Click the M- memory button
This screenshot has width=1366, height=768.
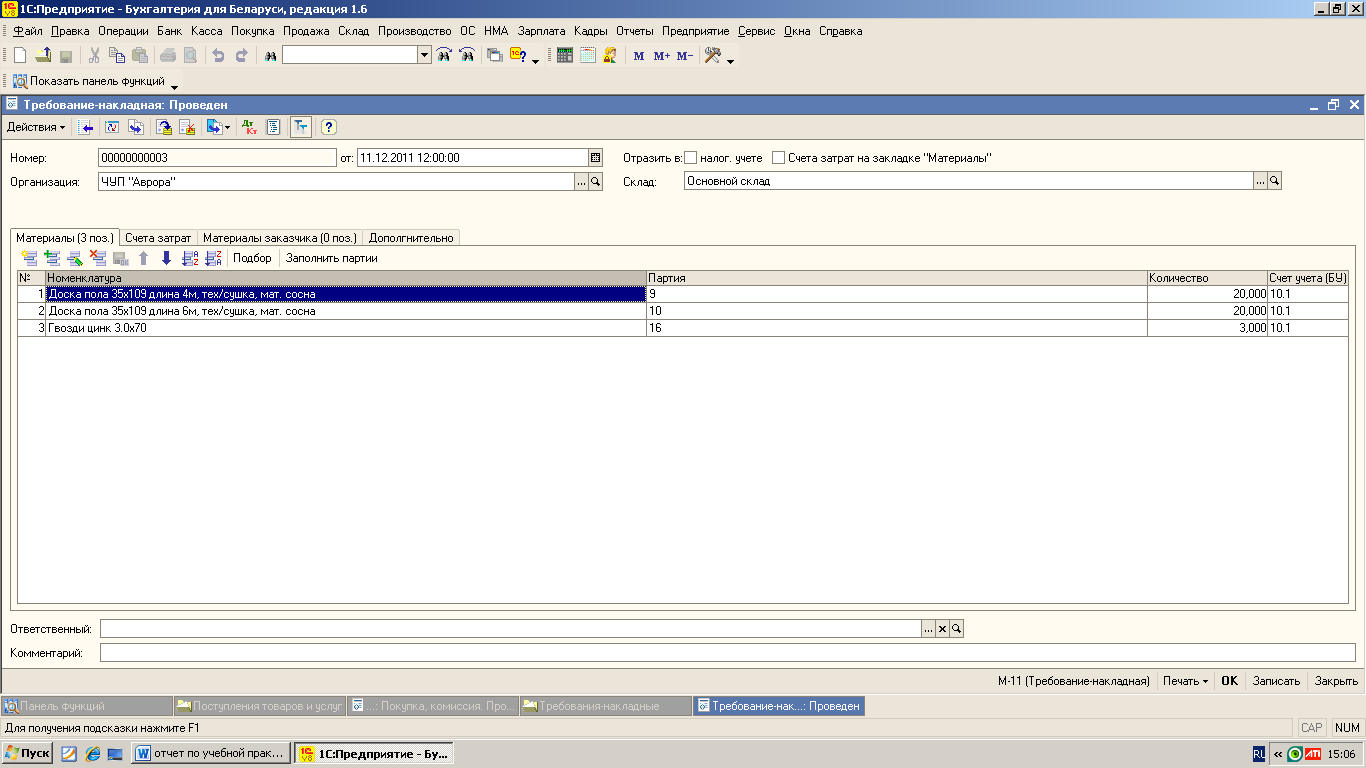coord(684,56)
